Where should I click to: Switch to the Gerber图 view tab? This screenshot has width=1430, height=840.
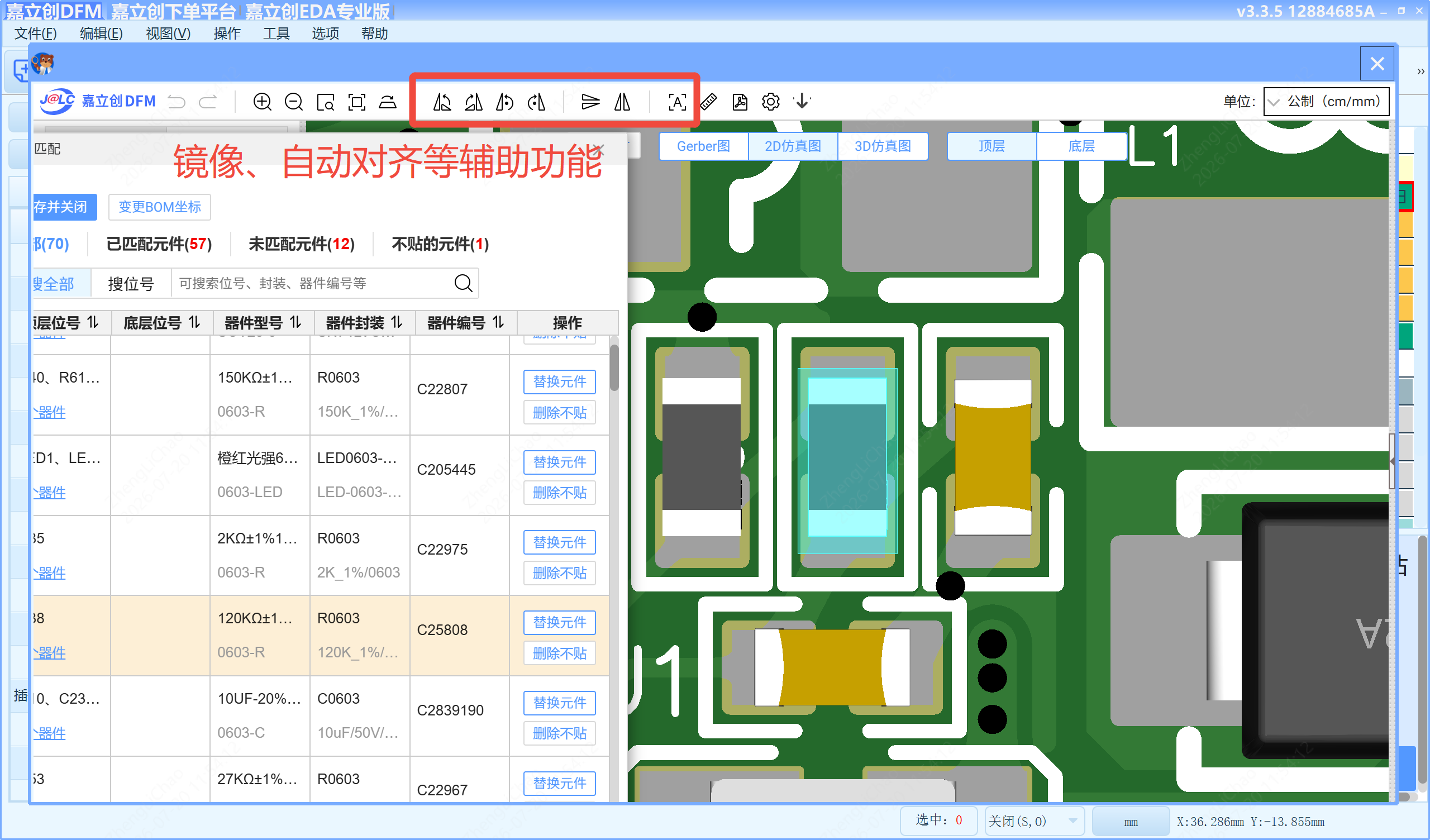[704, 146]
